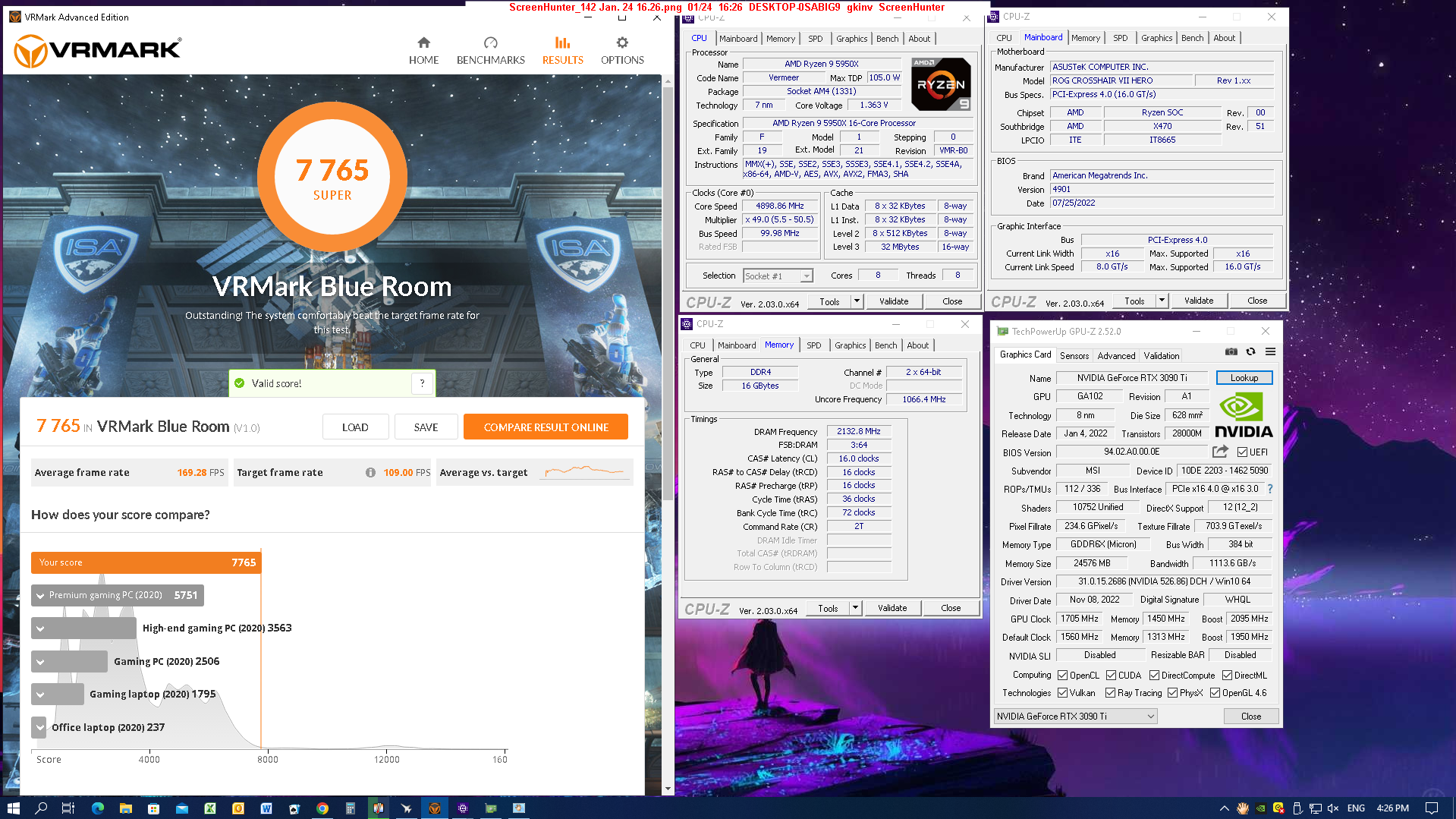The height and width of the screenshot is (819, 1456).
Task: Toggle DirectCompute checkbox in GPU-Z
Action: pos(1154,676)
